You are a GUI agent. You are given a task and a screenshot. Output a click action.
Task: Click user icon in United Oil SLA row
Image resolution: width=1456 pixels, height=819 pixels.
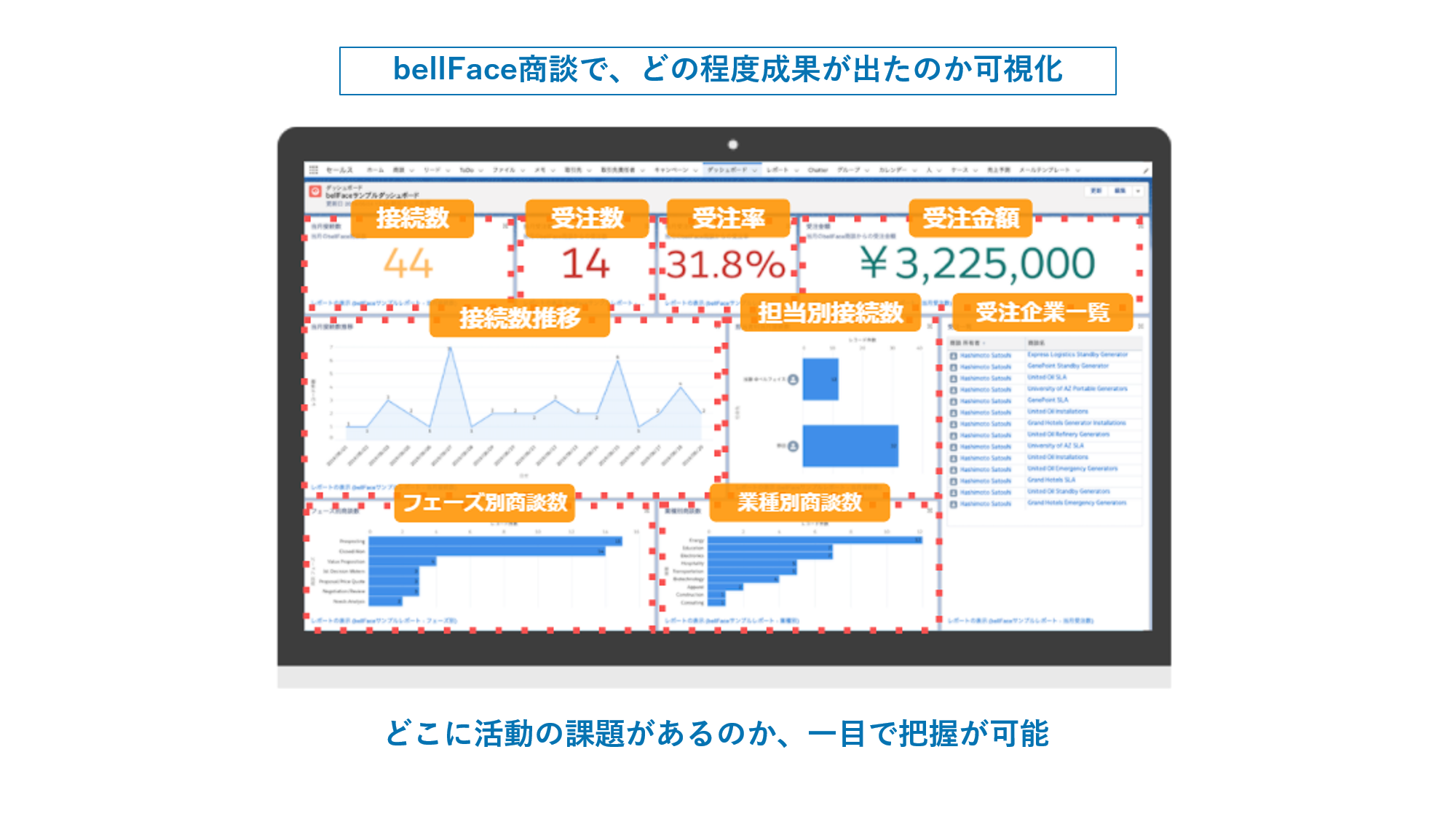coord(954,379)
